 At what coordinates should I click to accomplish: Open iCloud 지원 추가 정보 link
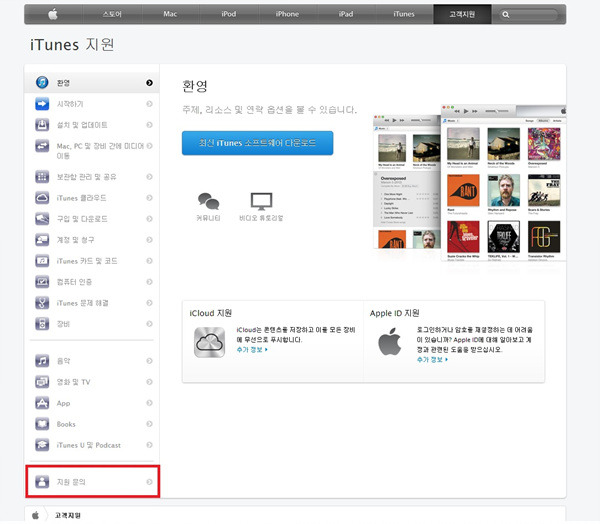point(252,349)
